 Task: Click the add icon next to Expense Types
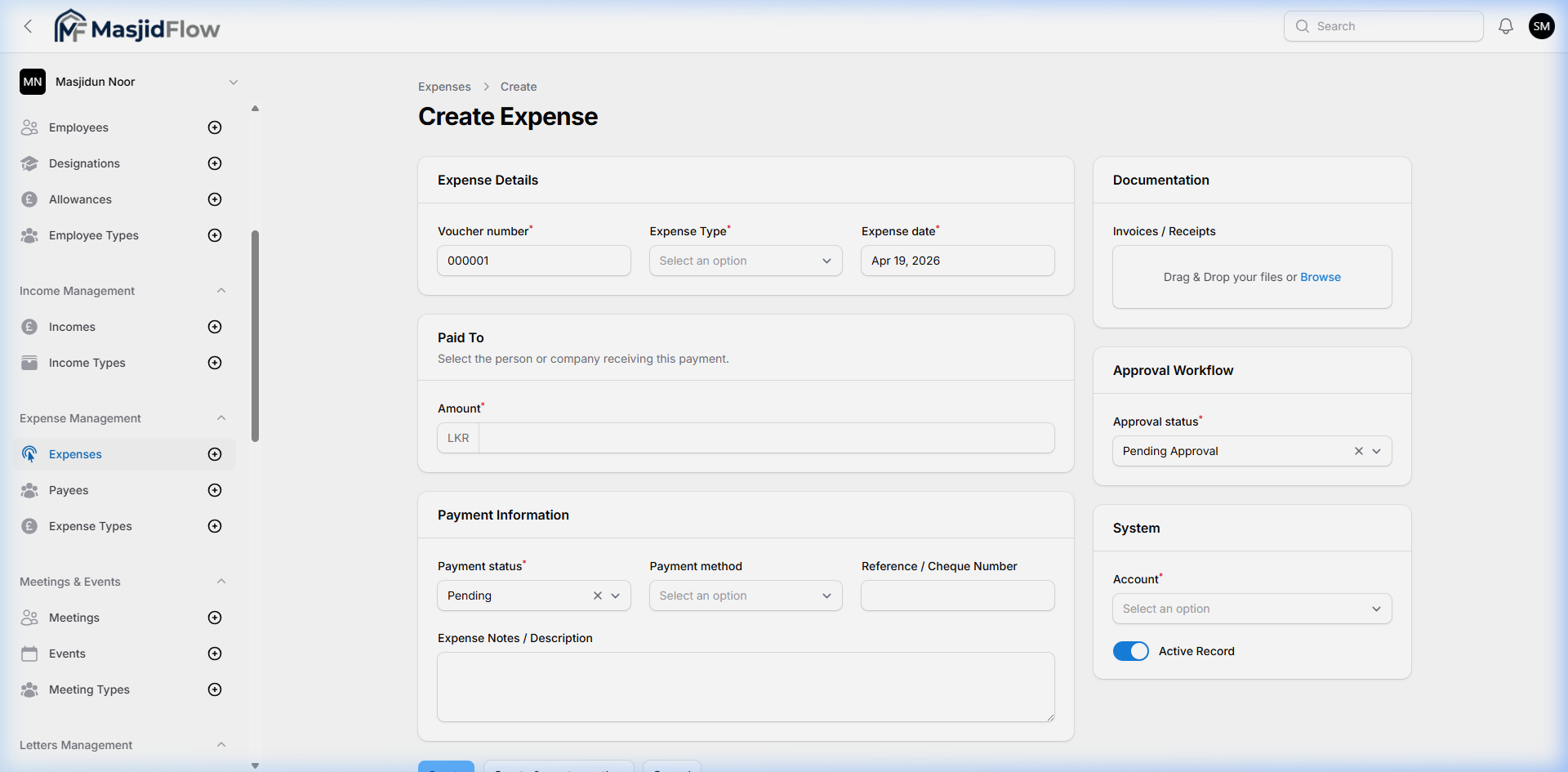(214, 526)
